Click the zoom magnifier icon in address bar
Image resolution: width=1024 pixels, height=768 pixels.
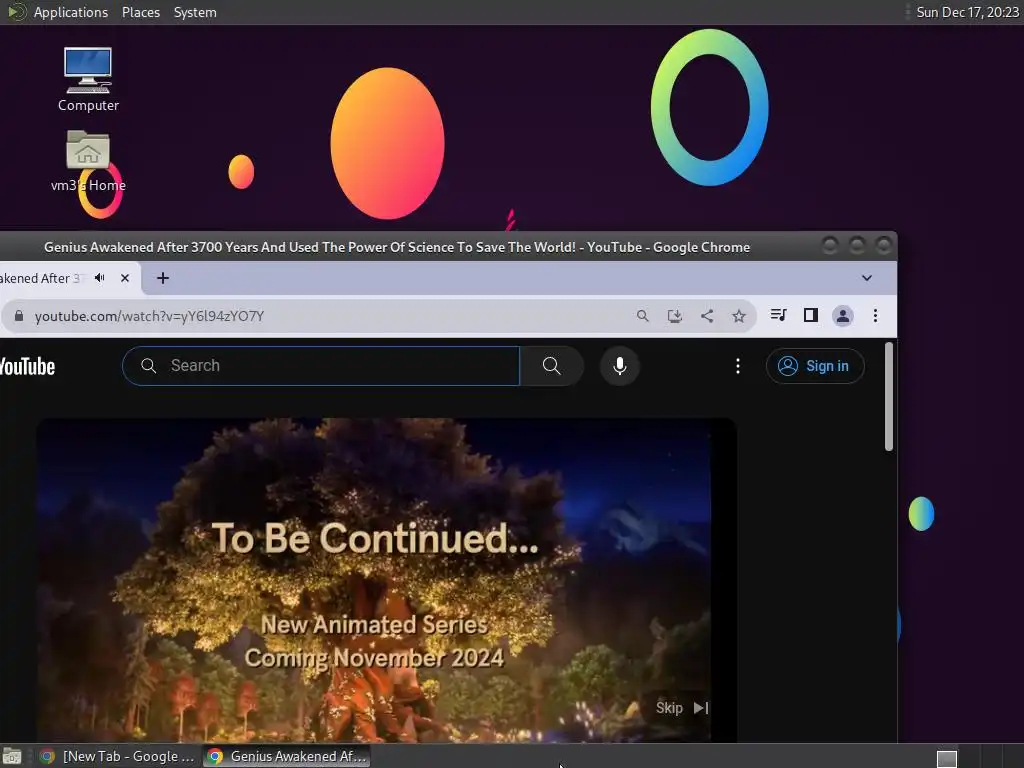point(643,316)
